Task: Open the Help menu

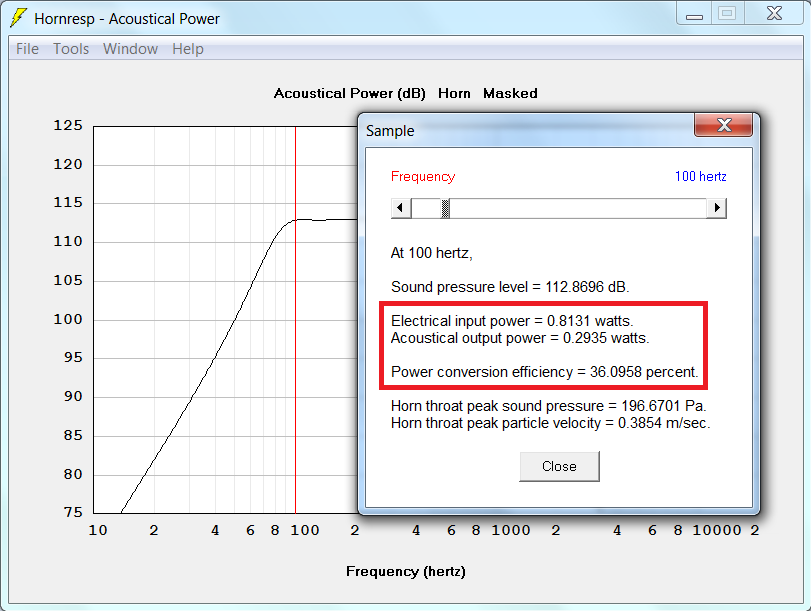Action: tap(188, 49)
